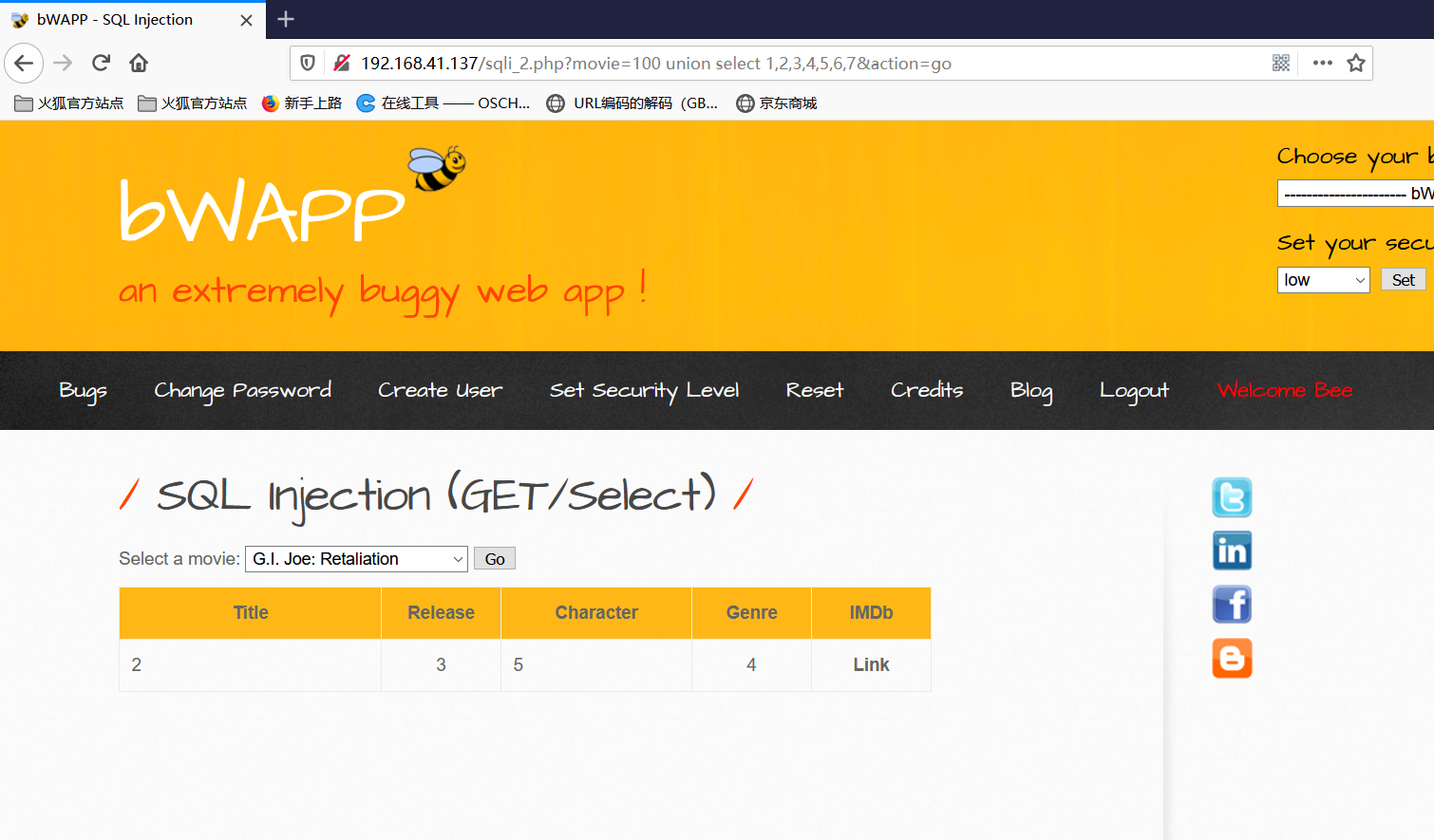The width and height of the screenshot is (1434, 840).
Task: Click the Release column header
Action: point(441,613)
